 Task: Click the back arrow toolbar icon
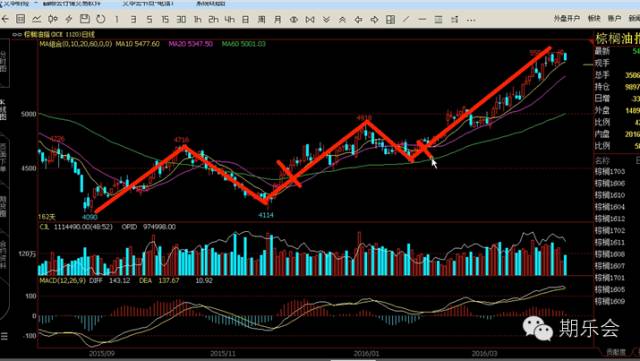tap(5, 19)
